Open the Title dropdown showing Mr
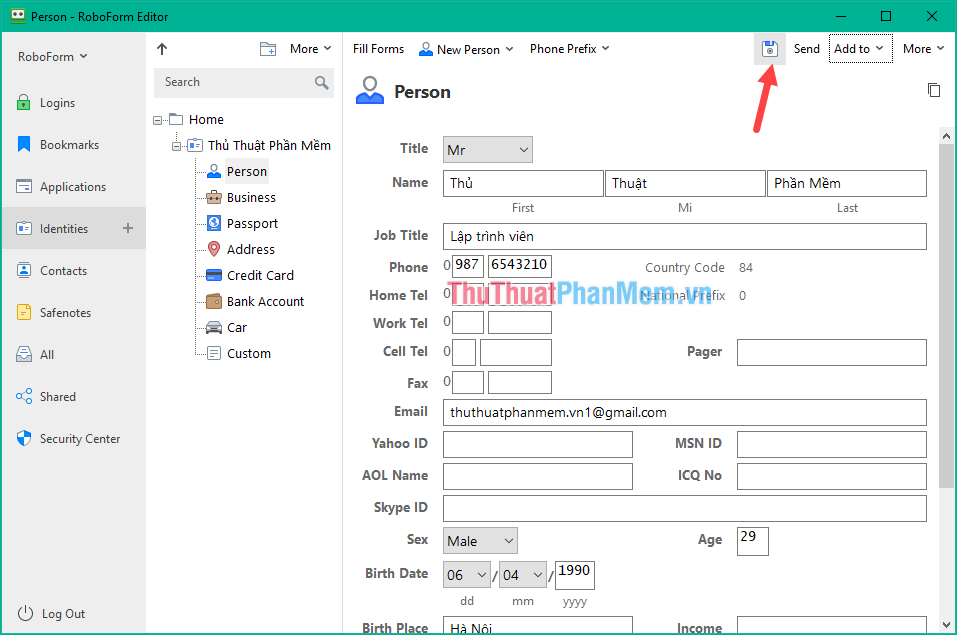 point(487,148)
